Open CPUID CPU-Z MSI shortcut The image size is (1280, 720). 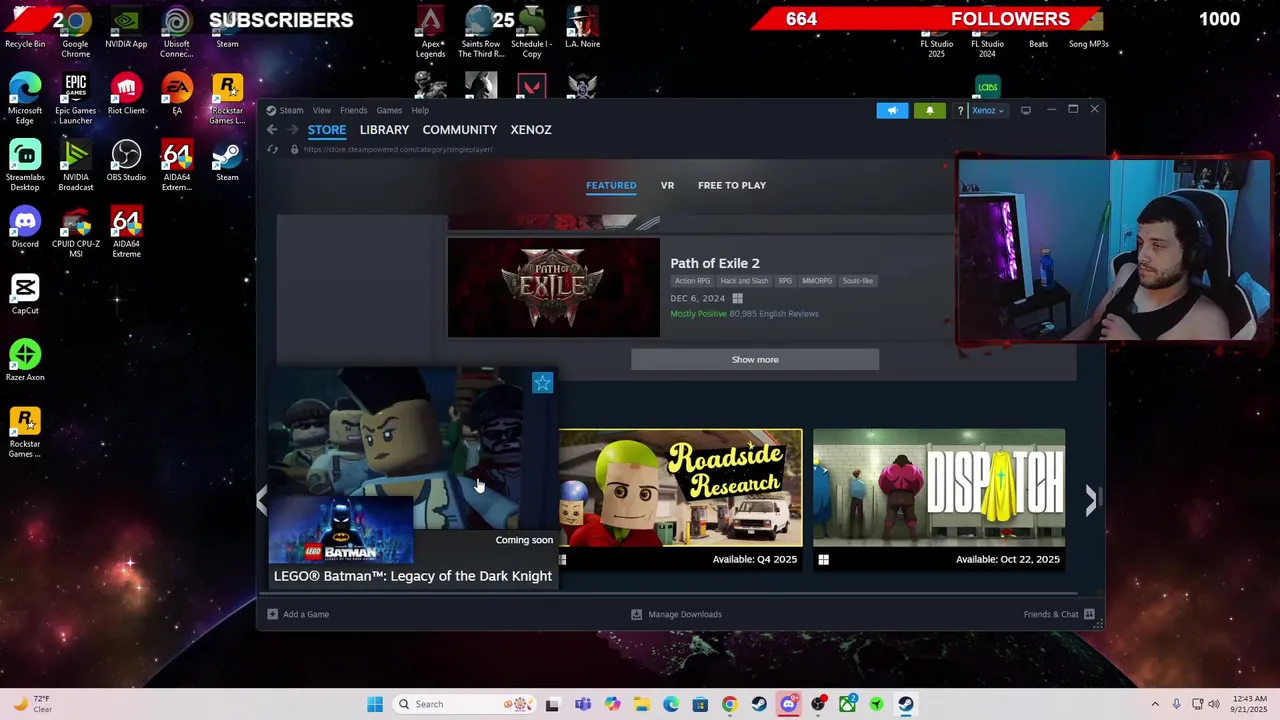click(76, 233)
